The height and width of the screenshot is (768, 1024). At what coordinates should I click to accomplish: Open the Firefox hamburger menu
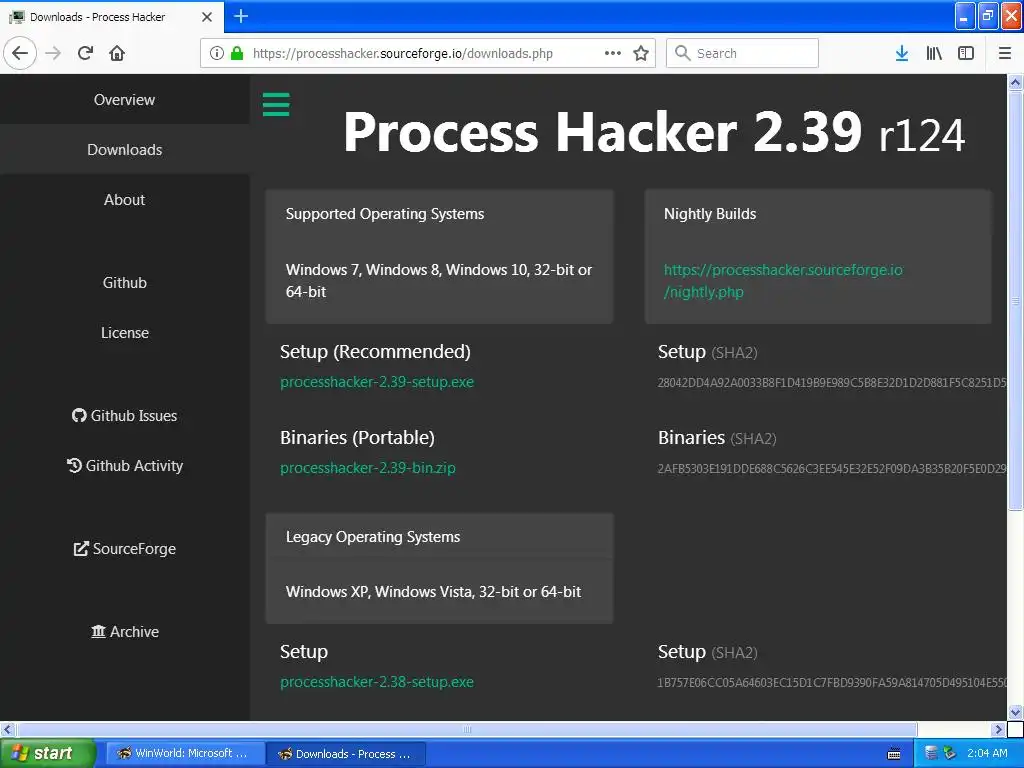[x=1005, y=53]
